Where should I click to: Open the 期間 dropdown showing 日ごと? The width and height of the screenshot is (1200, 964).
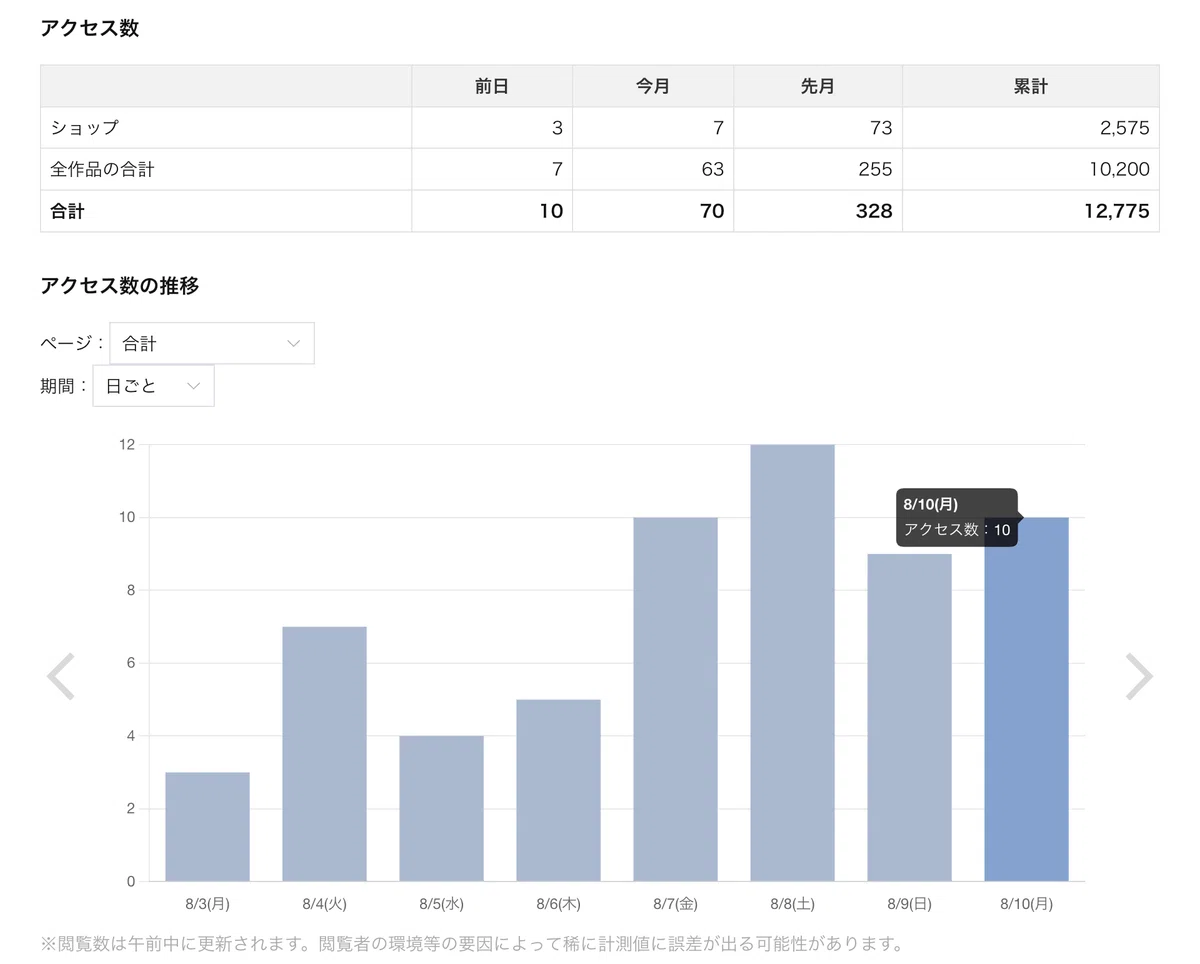pyautogui.click(x=153, y=386)
